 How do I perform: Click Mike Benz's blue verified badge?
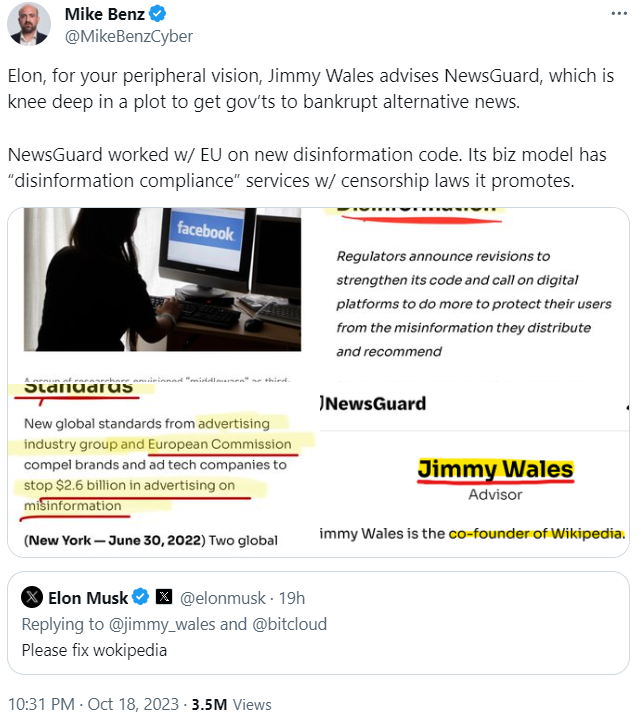click(158, 14)
